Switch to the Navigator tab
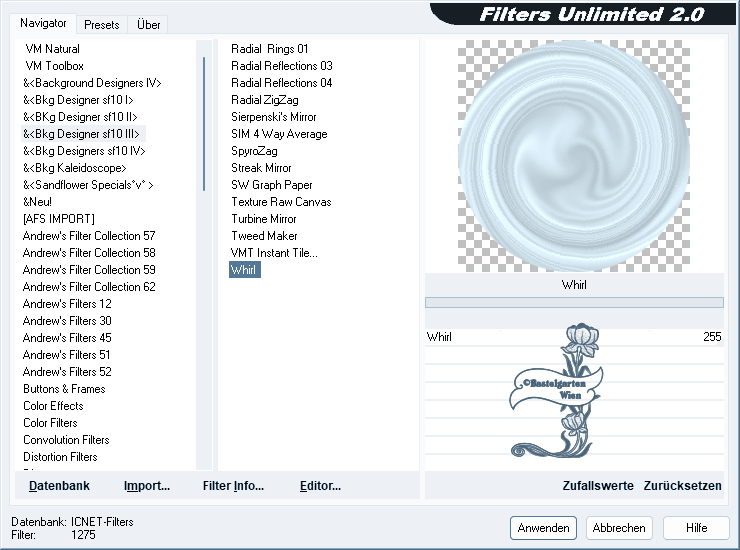Screen dimensions: 740x550 tap(43, 23)
